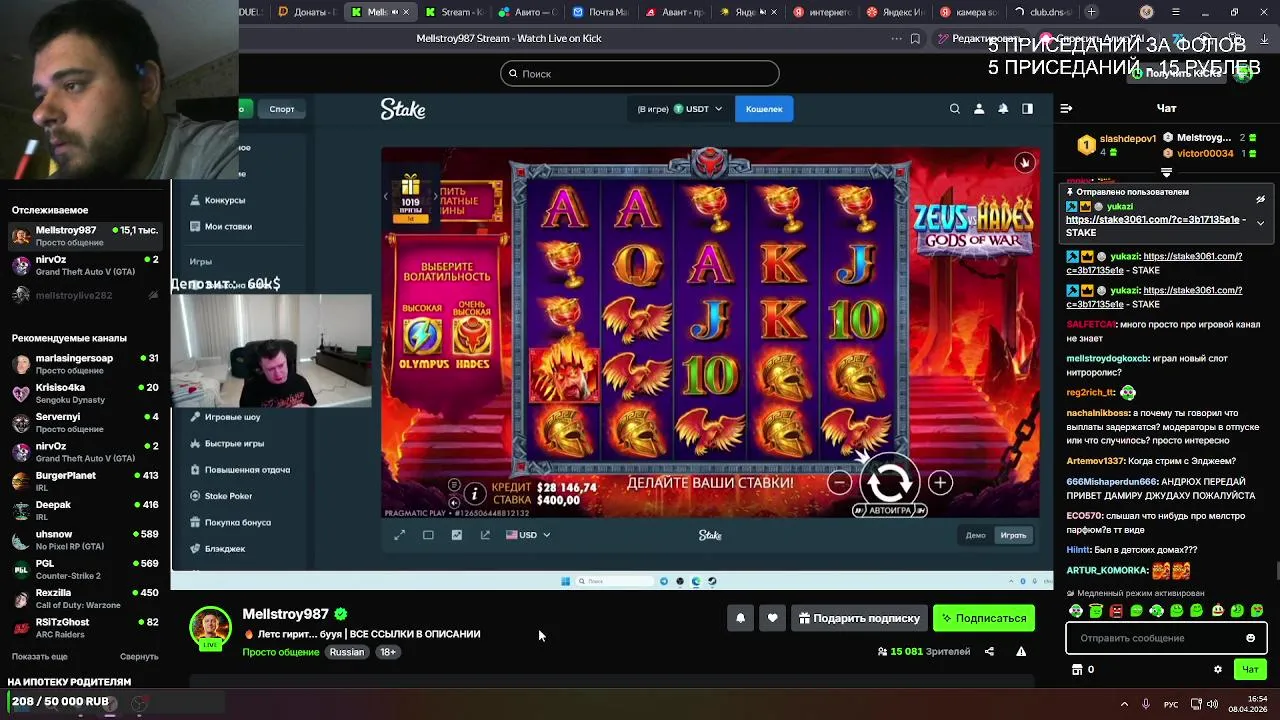This screenshot has height=720, width=1280.
Task: Open the Stake live stats chart icon
Action: click(x=457, y=535)
